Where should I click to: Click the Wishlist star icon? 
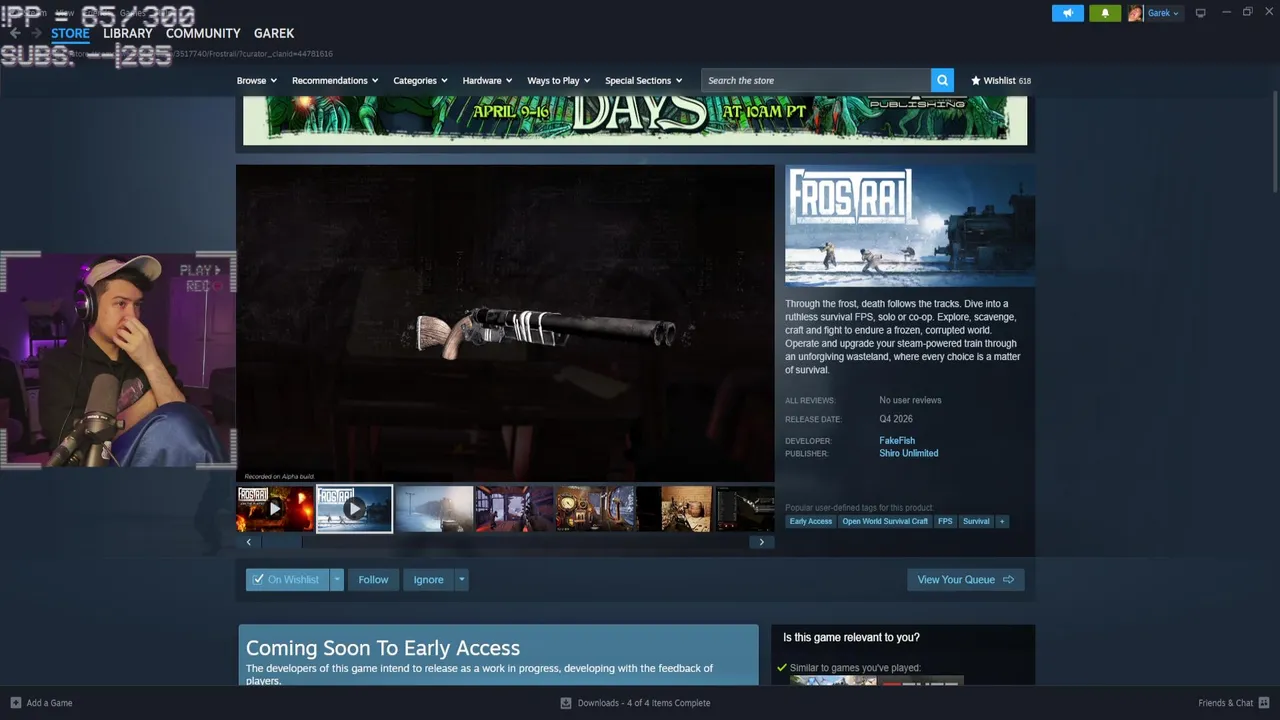pos(976,80)
